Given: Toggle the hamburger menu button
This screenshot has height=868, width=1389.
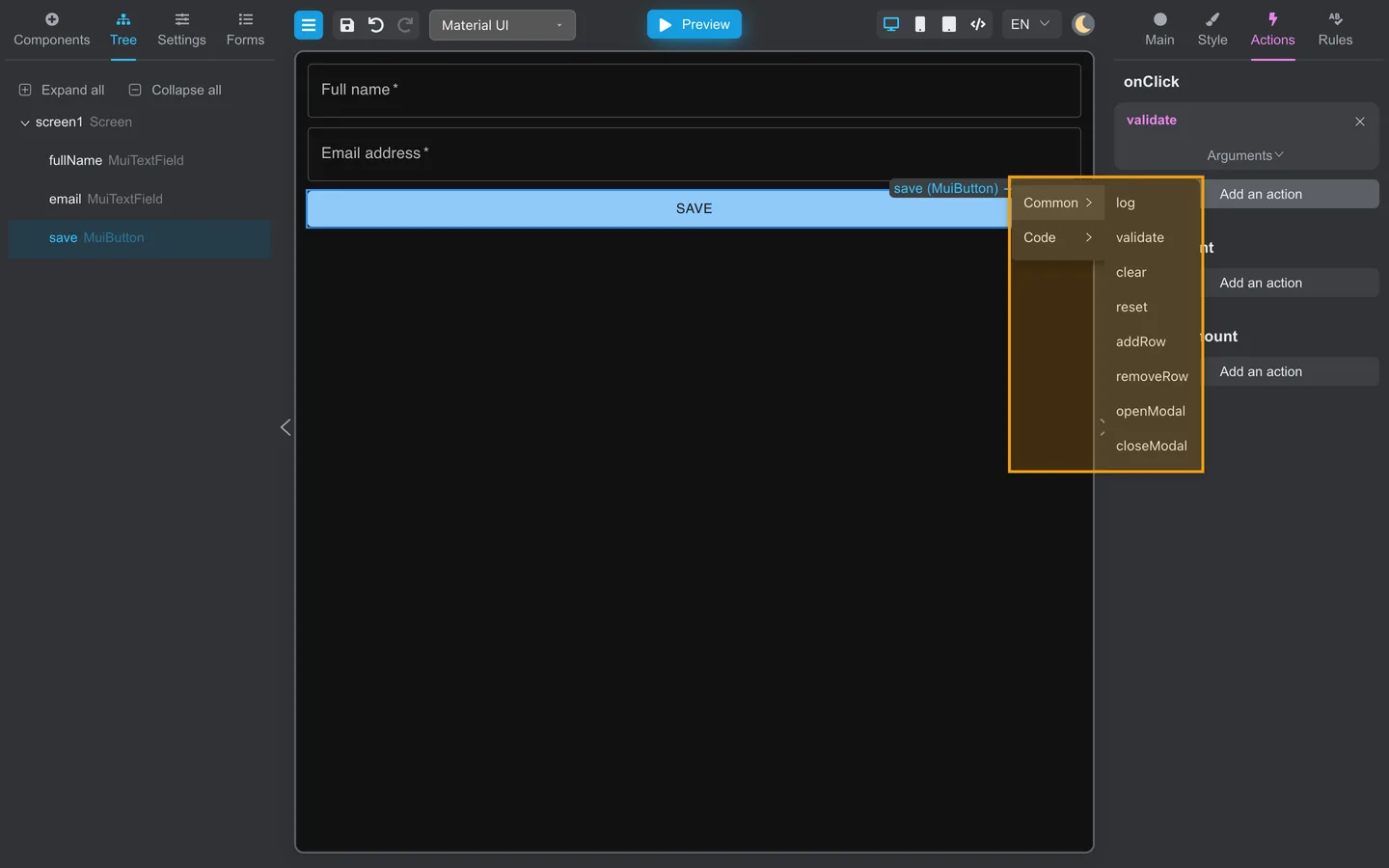Looking at the screenshot, I should coord(309,25).
